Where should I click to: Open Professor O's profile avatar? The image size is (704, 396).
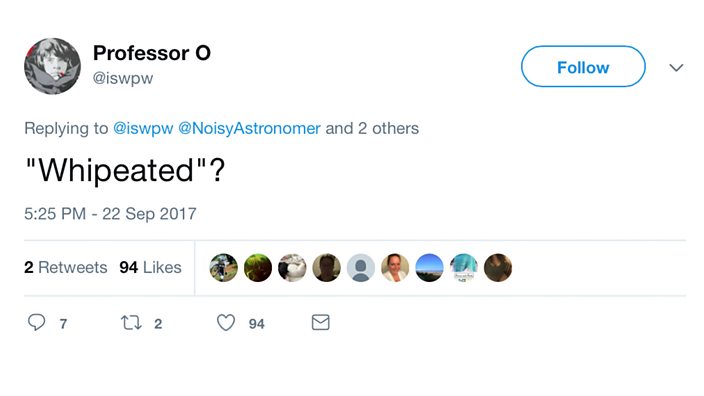point(53,66)
